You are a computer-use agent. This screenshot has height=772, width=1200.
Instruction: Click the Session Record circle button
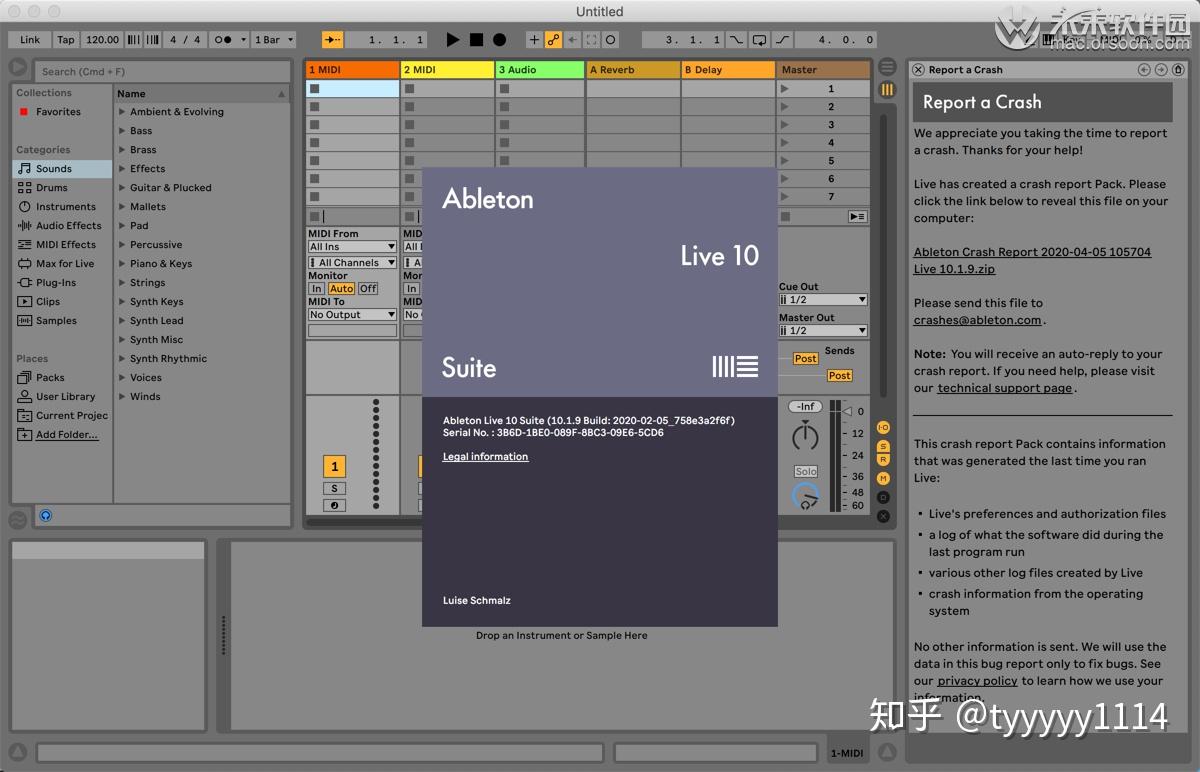point(610,40)
